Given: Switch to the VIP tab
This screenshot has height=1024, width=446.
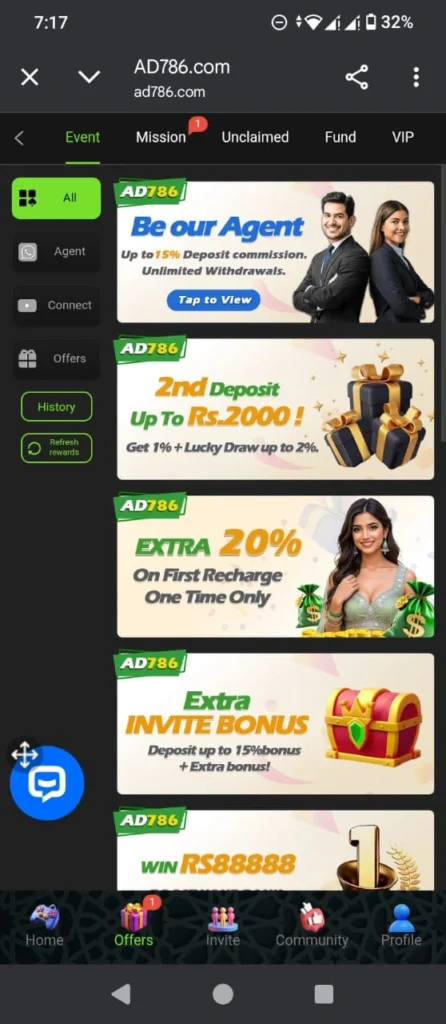Looking at the screenshot, I should 402,137.
